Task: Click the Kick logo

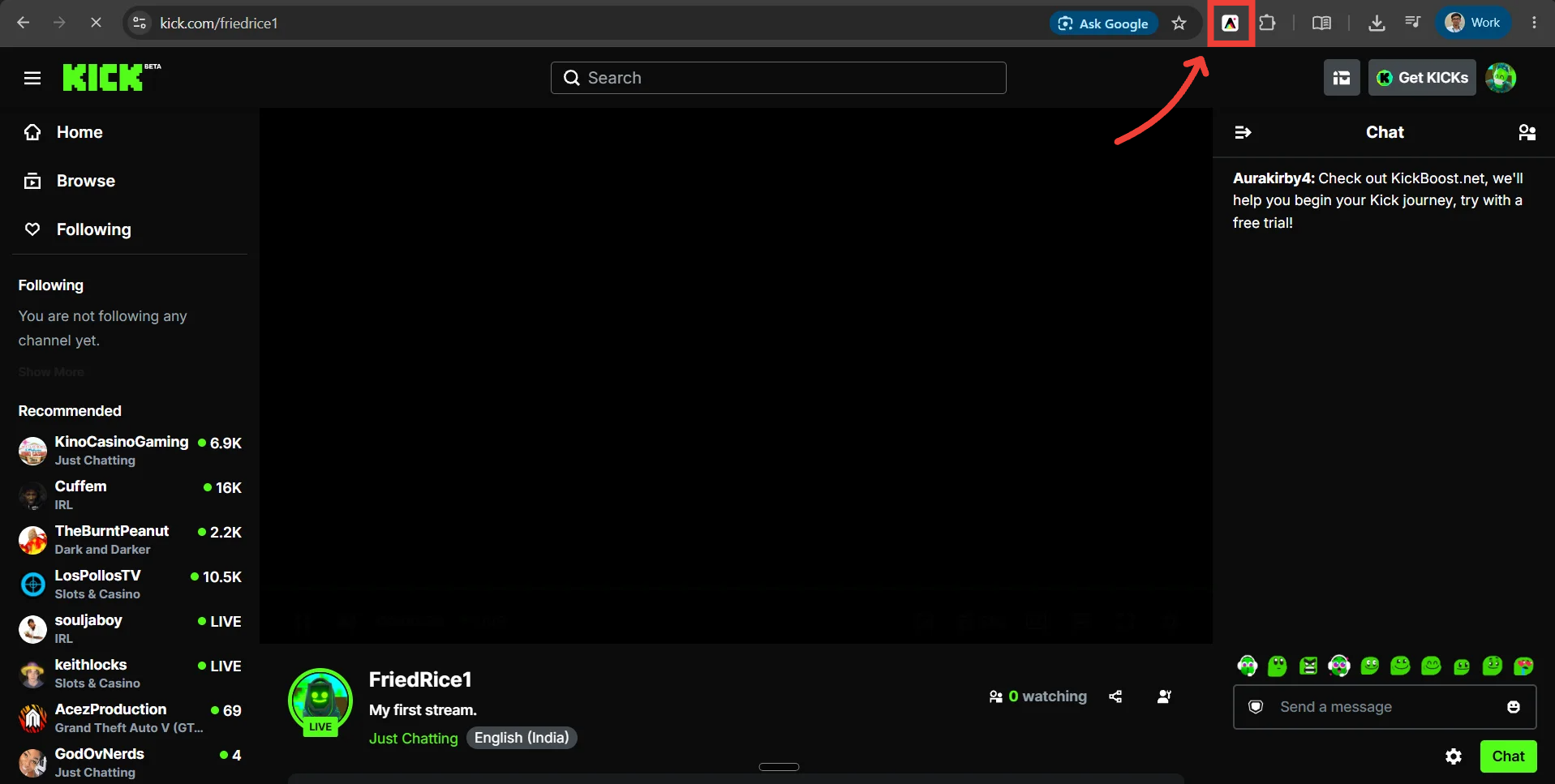Action: coord(112,77)
